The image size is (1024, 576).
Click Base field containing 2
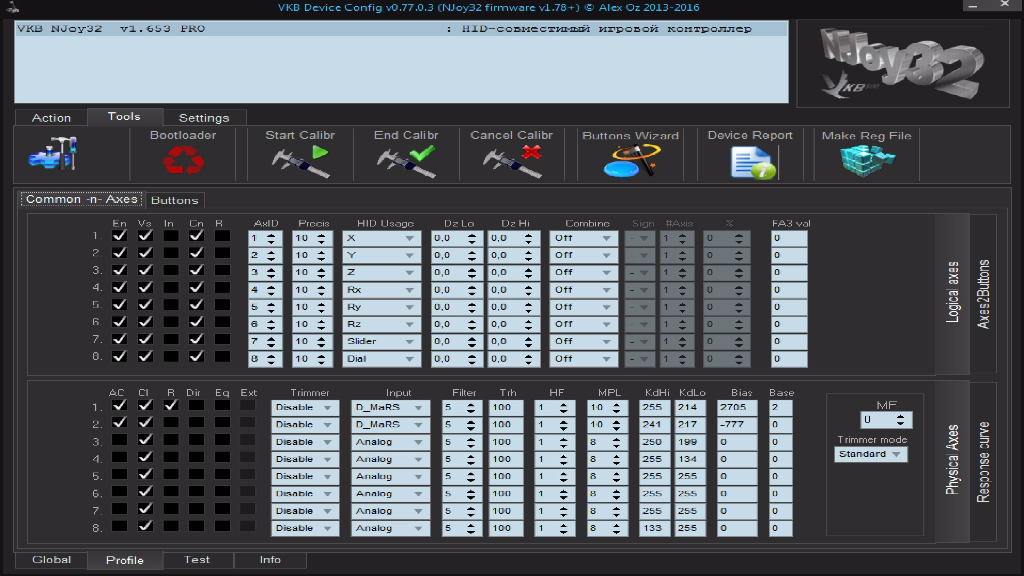coord(780,408)
